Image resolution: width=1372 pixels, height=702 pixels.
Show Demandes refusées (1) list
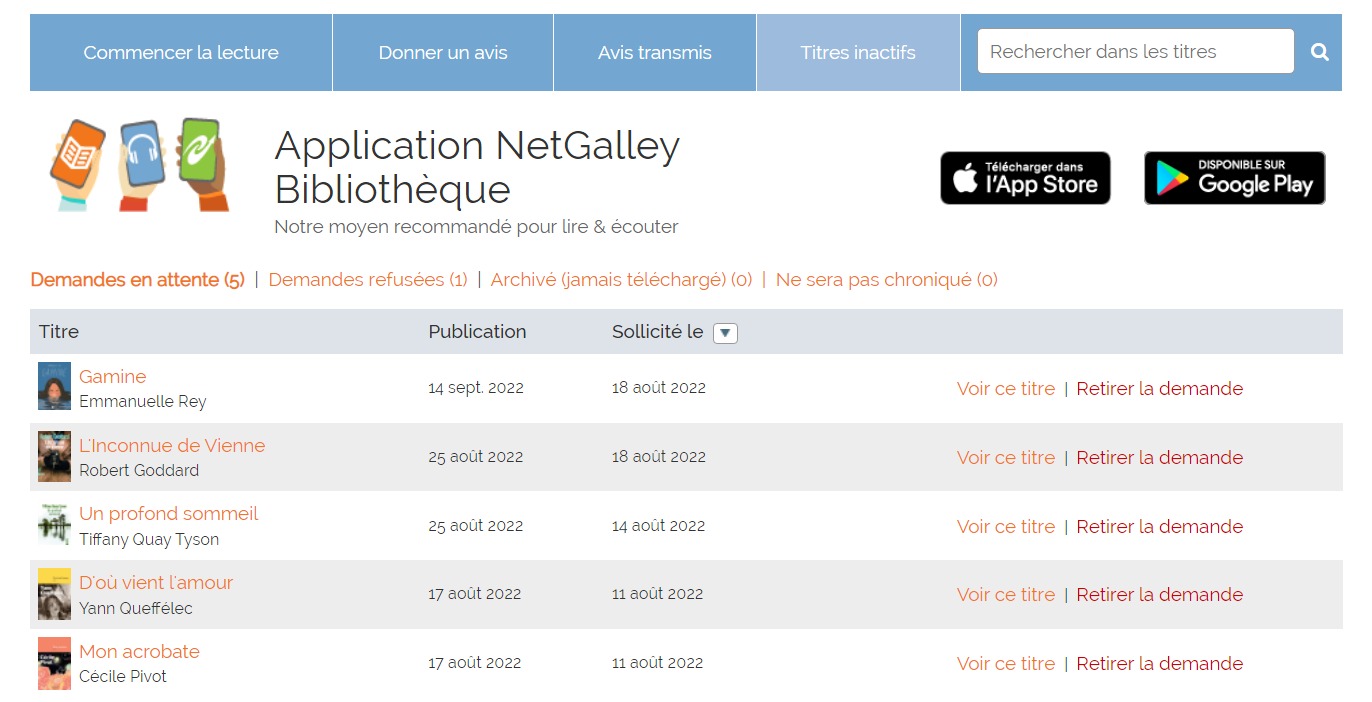tap(368, 280)
